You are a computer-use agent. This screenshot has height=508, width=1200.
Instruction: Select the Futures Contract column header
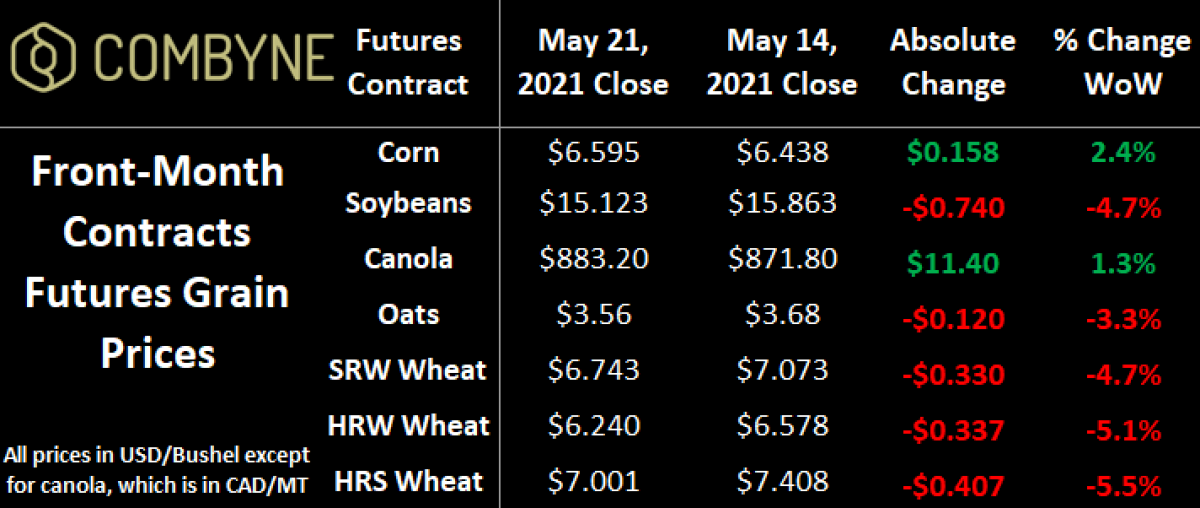click(x=408, y=62)
